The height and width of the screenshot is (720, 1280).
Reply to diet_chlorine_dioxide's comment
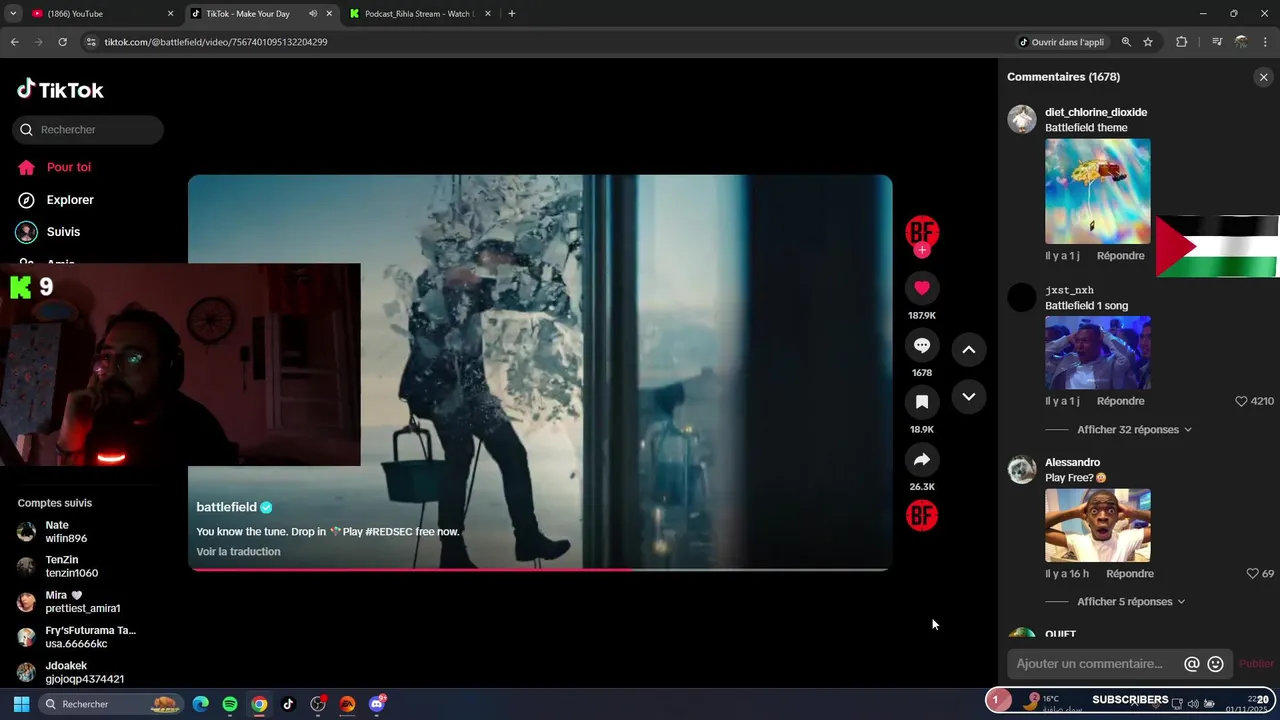point(1120,256)
